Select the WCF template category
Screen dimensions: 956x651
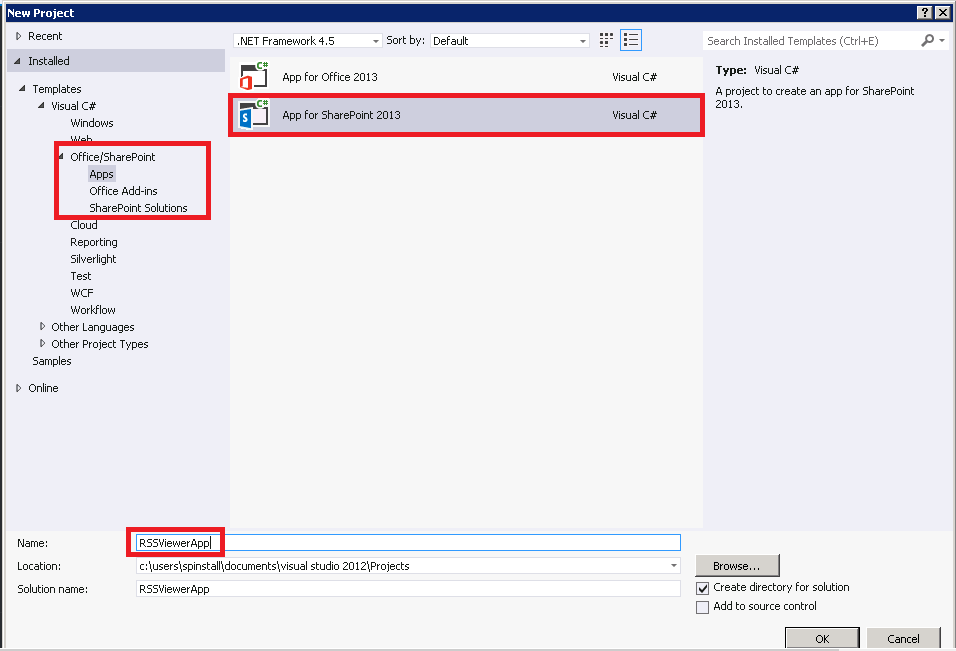coord(82,293)
